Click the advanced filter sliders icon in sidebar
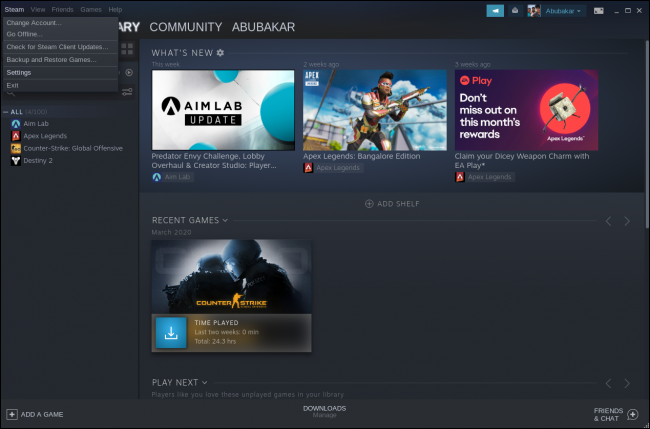The height and width of the screenshot is (429, 650). 128,91
